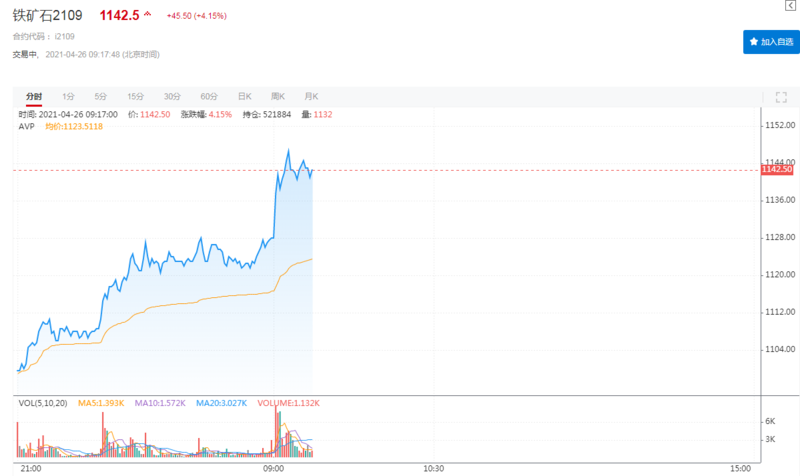The image size is (800, 476).
Task: Open the 30分 chart tab
Action: click(x=172, y=96)
